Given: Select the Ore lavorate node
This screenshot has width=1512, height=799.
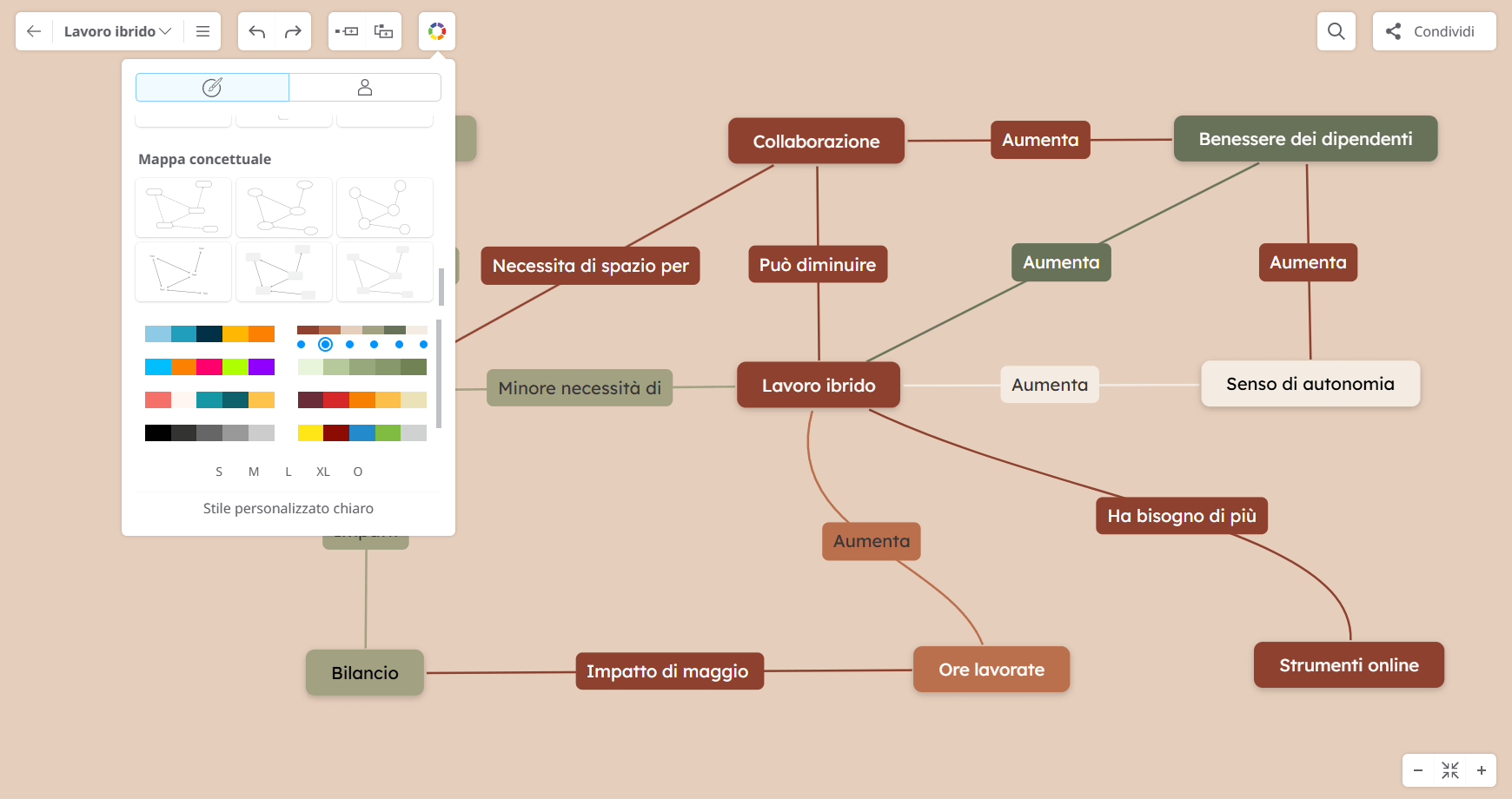Looking at the screenshot, I should coord(991,670).
